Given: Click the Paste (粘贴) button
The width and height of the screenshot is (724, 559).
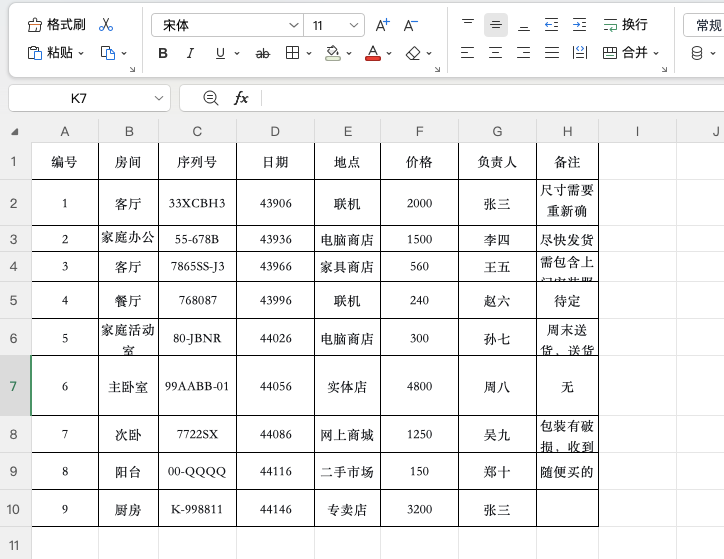Looking at the screenshot, I should tap(50, 53).
